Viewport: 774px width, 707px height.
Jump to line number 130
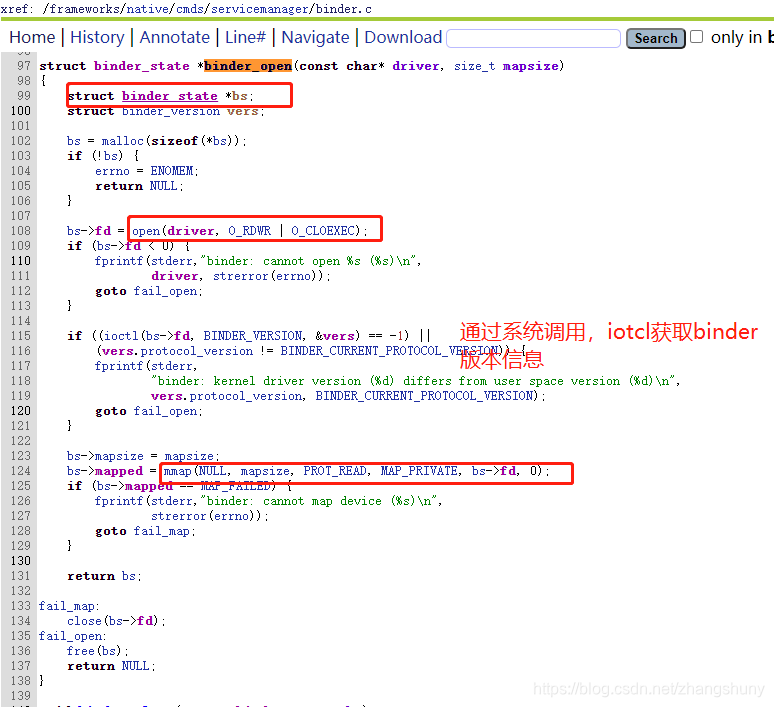pos(20,561)
